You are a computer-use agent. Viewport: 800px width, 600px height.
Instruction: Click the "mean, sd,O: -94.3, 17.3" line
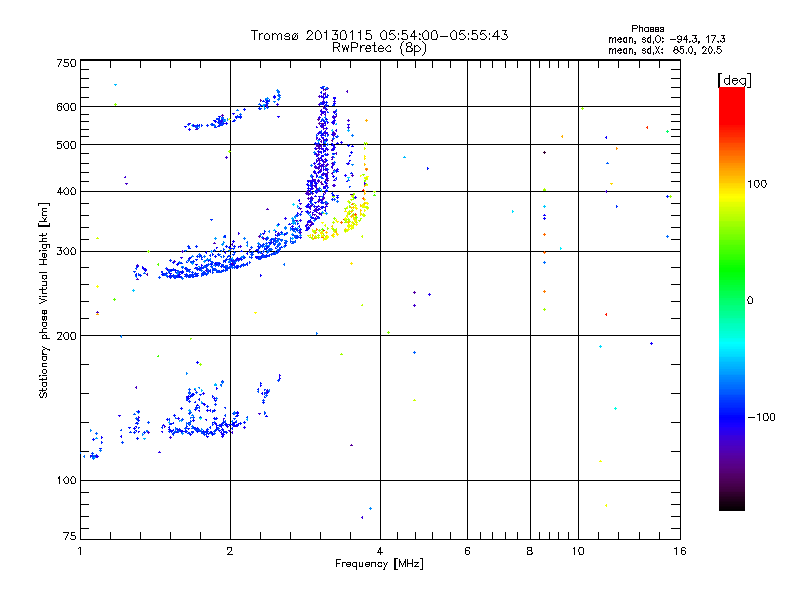[x=667, y=39]
